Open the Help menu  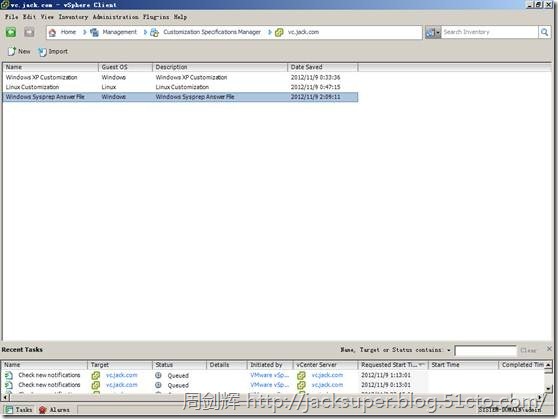180,17
